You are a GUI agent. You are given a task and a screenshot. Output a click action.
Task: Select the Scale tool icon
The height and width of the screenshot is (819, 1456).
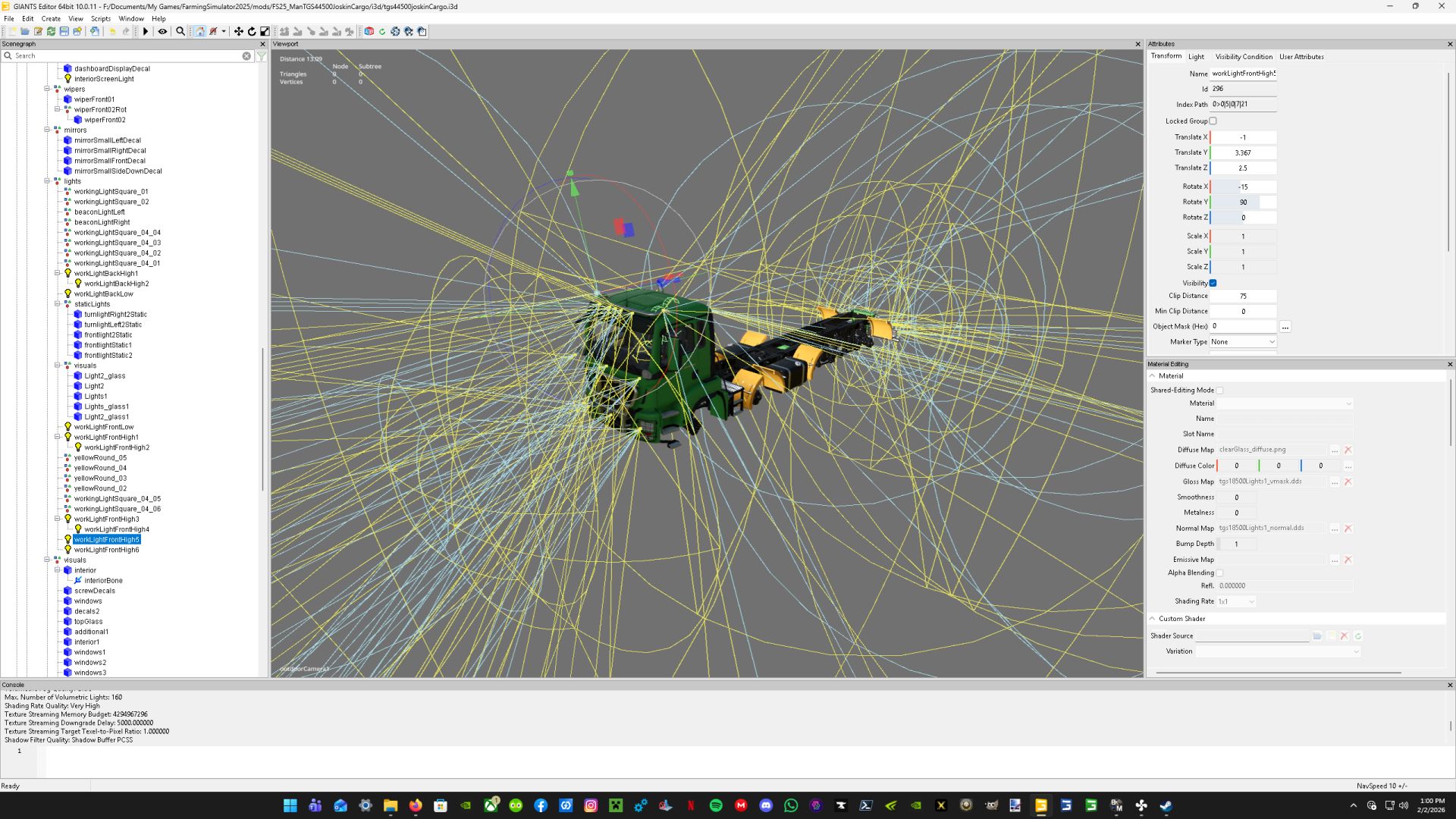pos(265,31)
